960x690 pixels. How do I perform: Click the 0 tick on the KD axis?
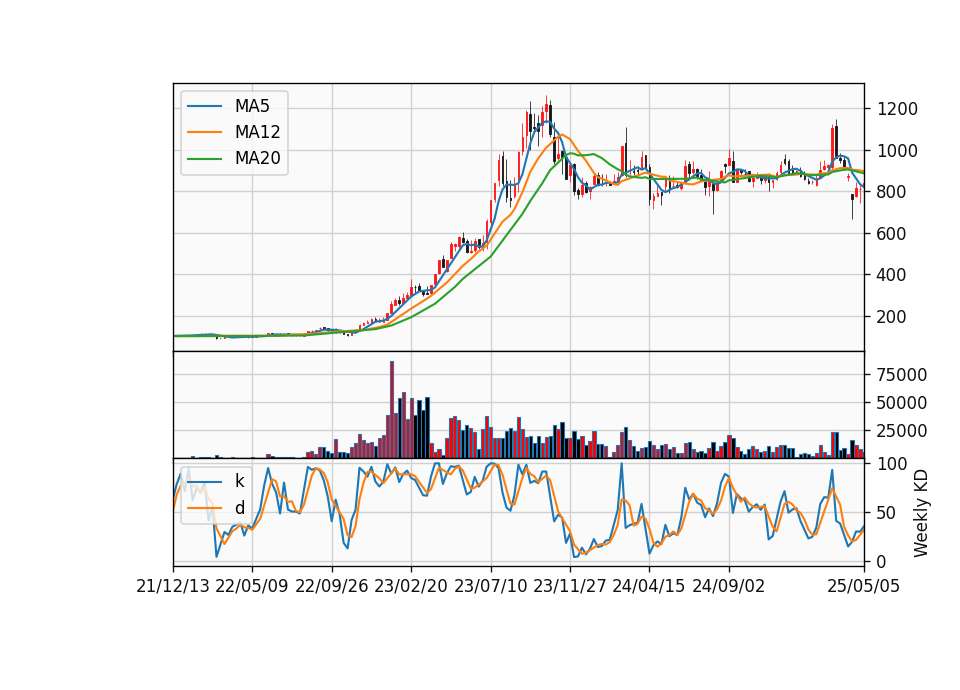pyautogui.click(x=882, y=561)
